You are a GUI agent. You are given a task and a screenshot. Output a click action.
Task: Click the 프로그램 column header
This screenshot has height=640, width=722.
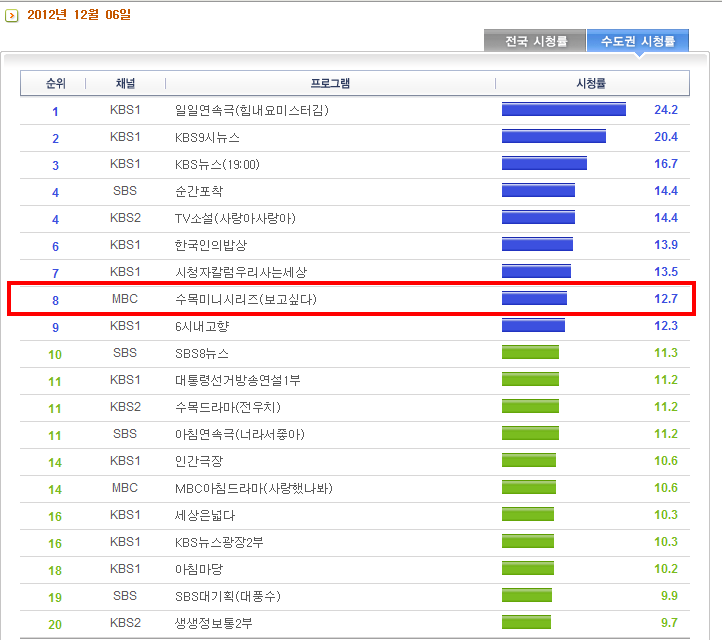(x=330, y=83)
